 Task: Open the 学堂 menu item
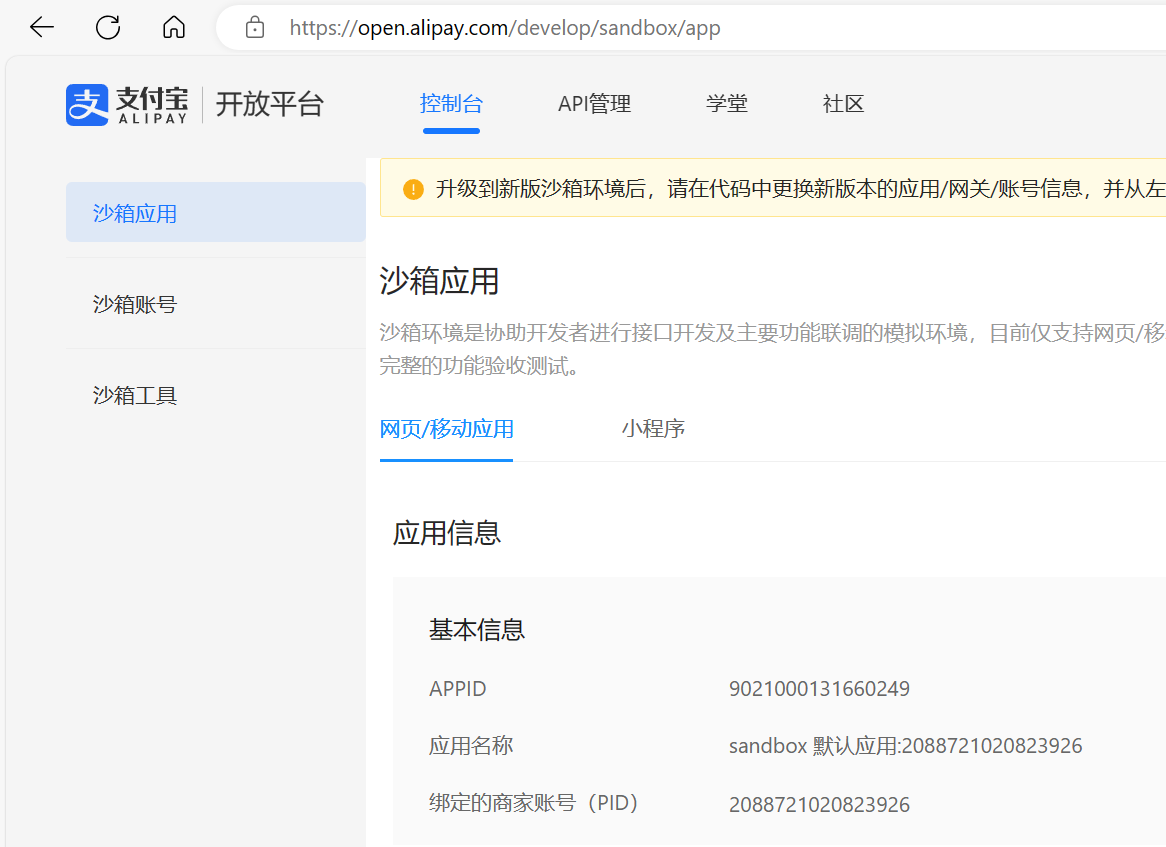click(x=727, y=103)
